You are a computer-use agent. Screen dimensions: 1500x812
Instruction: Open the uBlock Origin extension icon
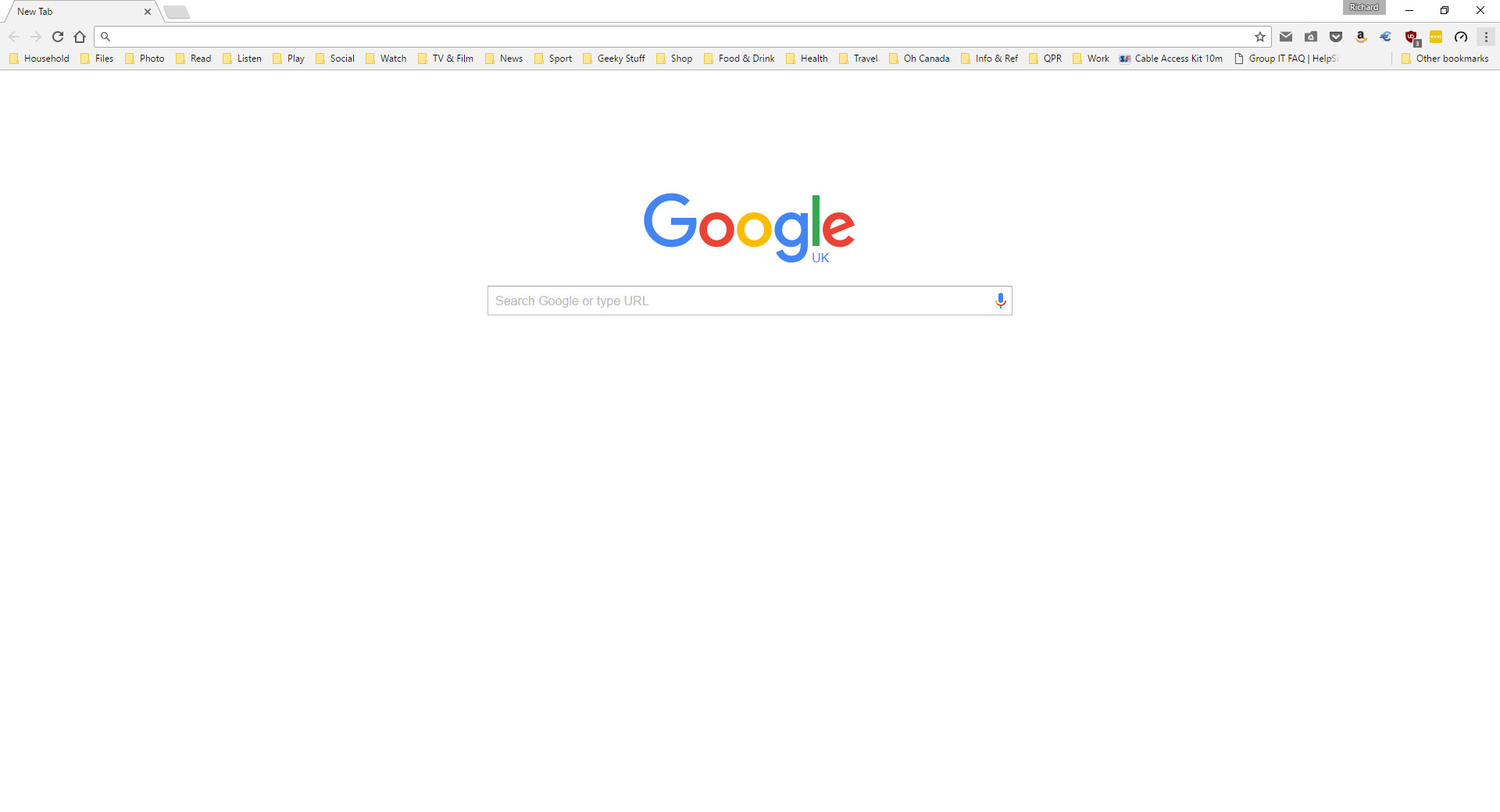[x=1411, y=37]
